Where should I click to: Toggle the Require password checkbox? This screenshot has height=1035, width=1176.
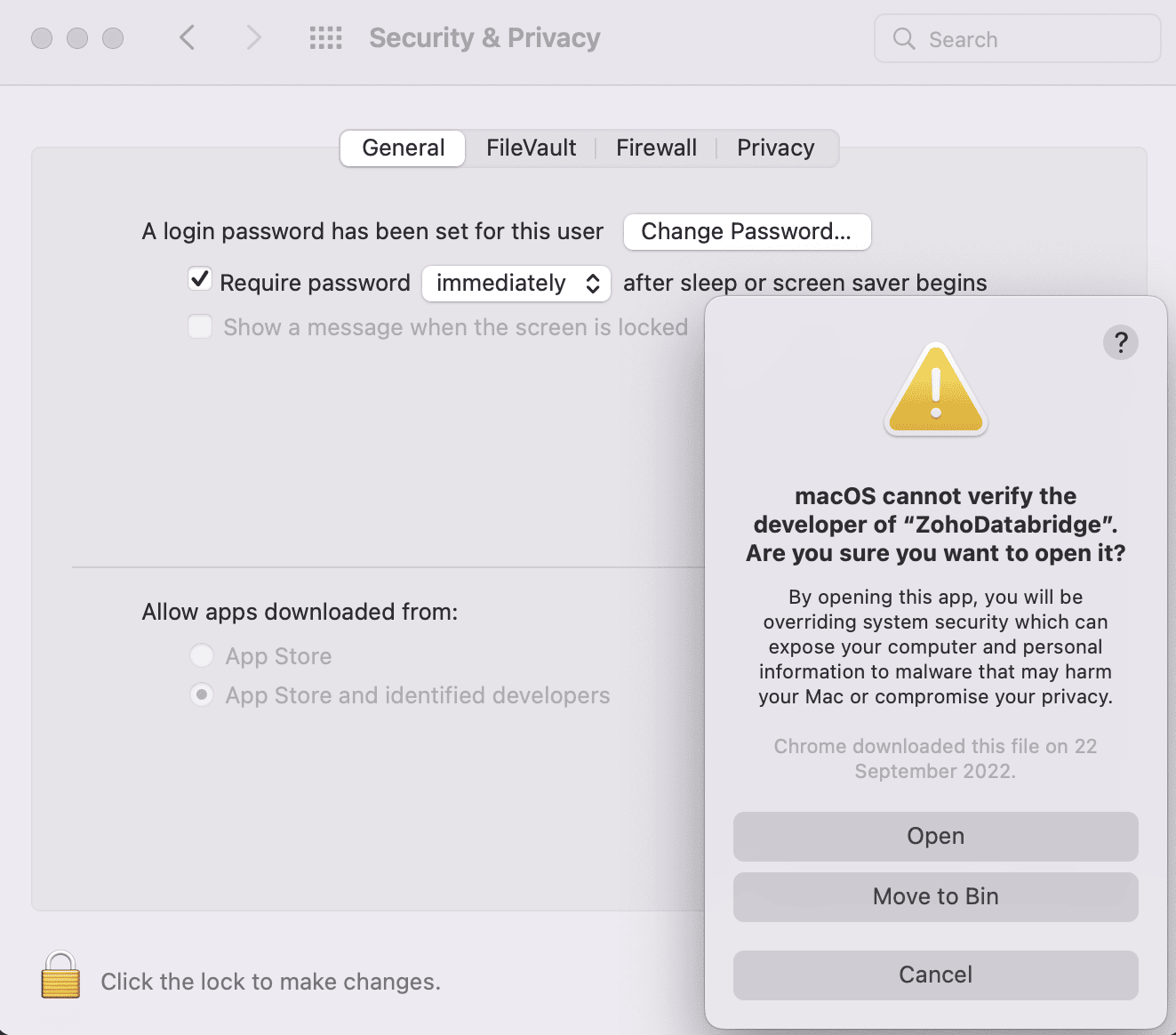(200, 280)
